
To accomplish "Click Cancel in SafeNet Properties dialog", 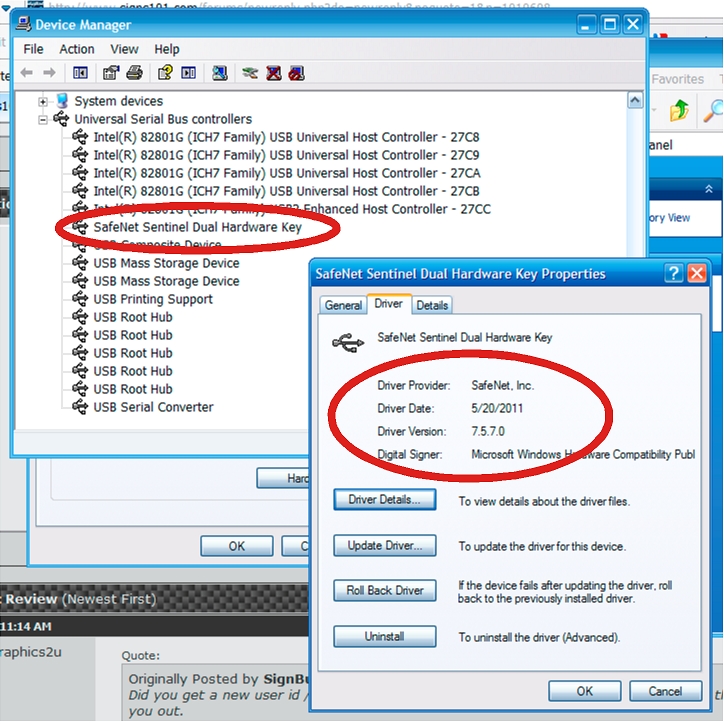I will (665, 691).
